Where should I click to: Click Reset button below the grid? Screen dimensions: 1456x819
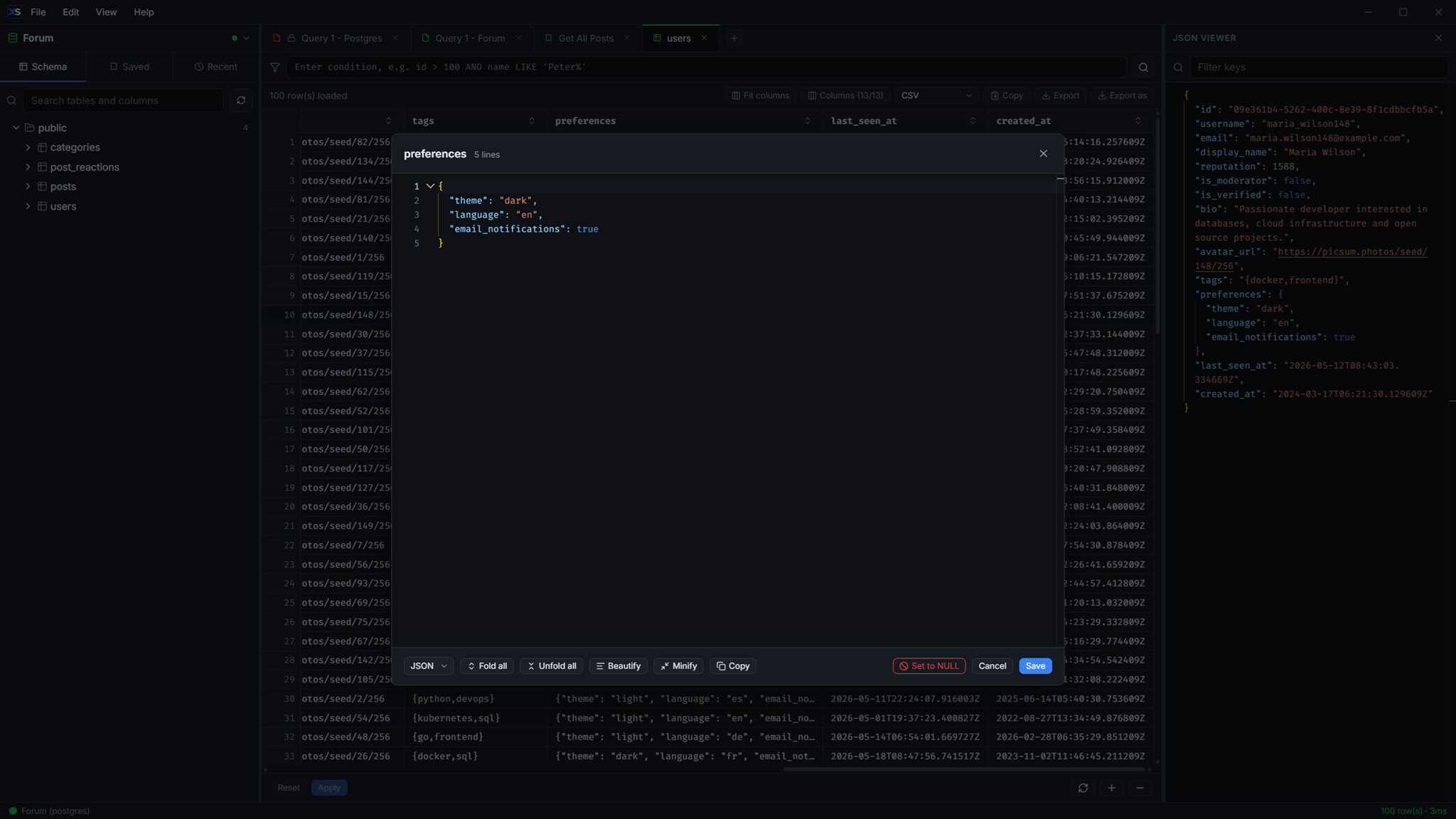pyautogui.click(x=289, y=788)
